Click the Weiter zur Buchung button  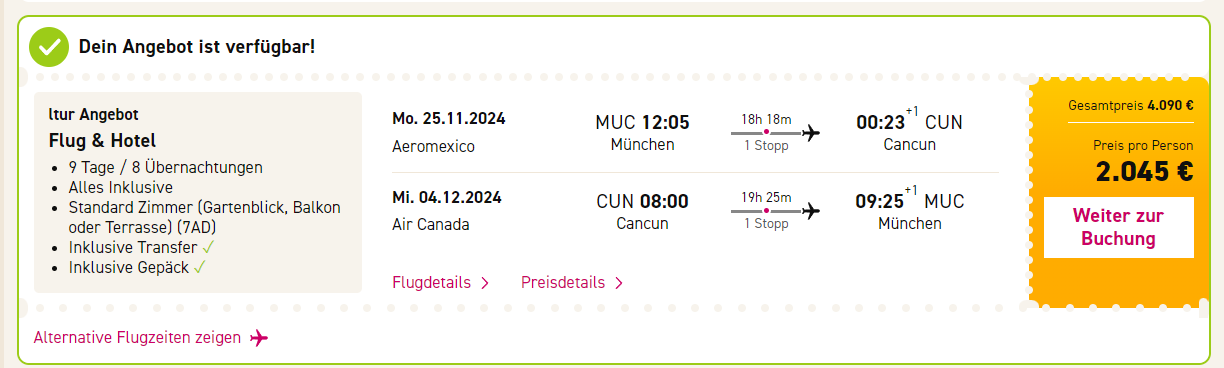[1118, 227]
